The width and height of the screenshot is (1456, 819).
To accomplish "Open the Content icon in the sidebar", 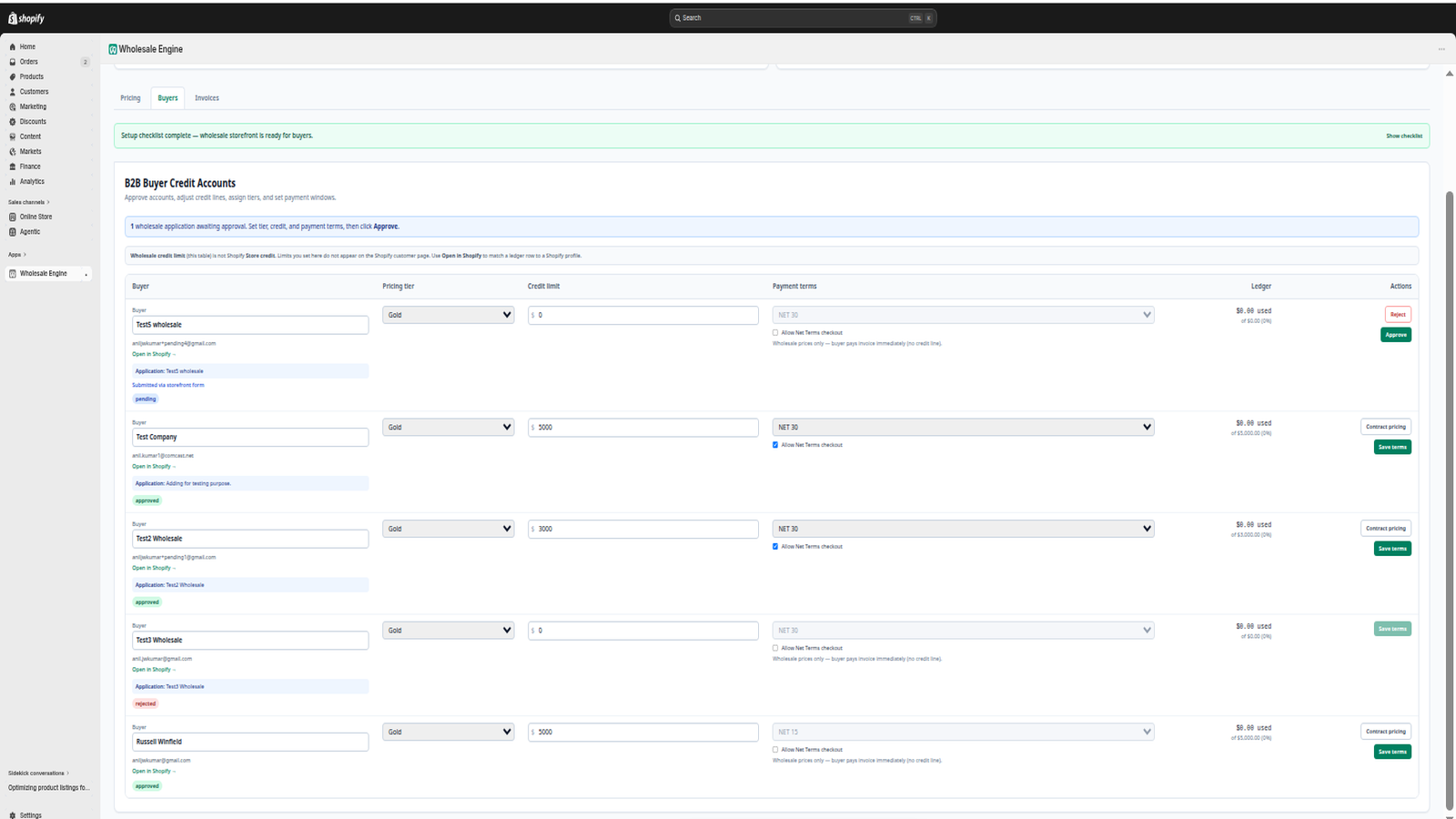I will coord(13,136).
